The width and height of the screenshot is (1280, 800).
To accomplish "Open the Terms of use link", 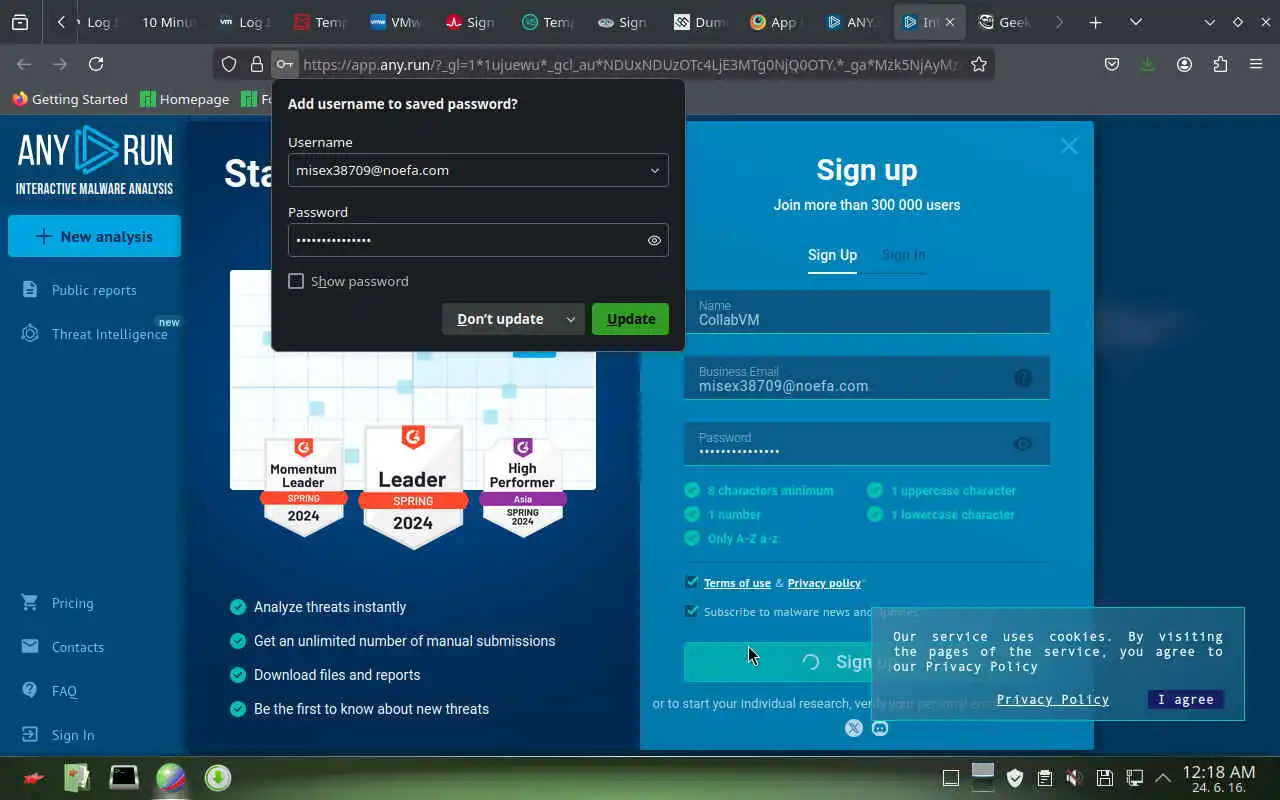I will pos(737,583).
